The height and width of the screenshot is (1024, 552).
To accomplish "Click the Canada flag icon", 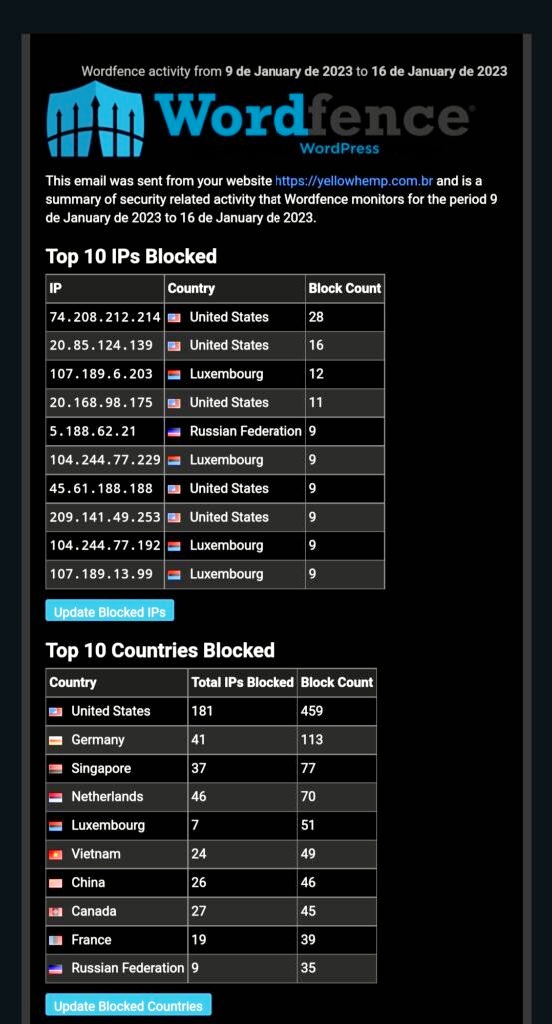I will tap(56, 912).
